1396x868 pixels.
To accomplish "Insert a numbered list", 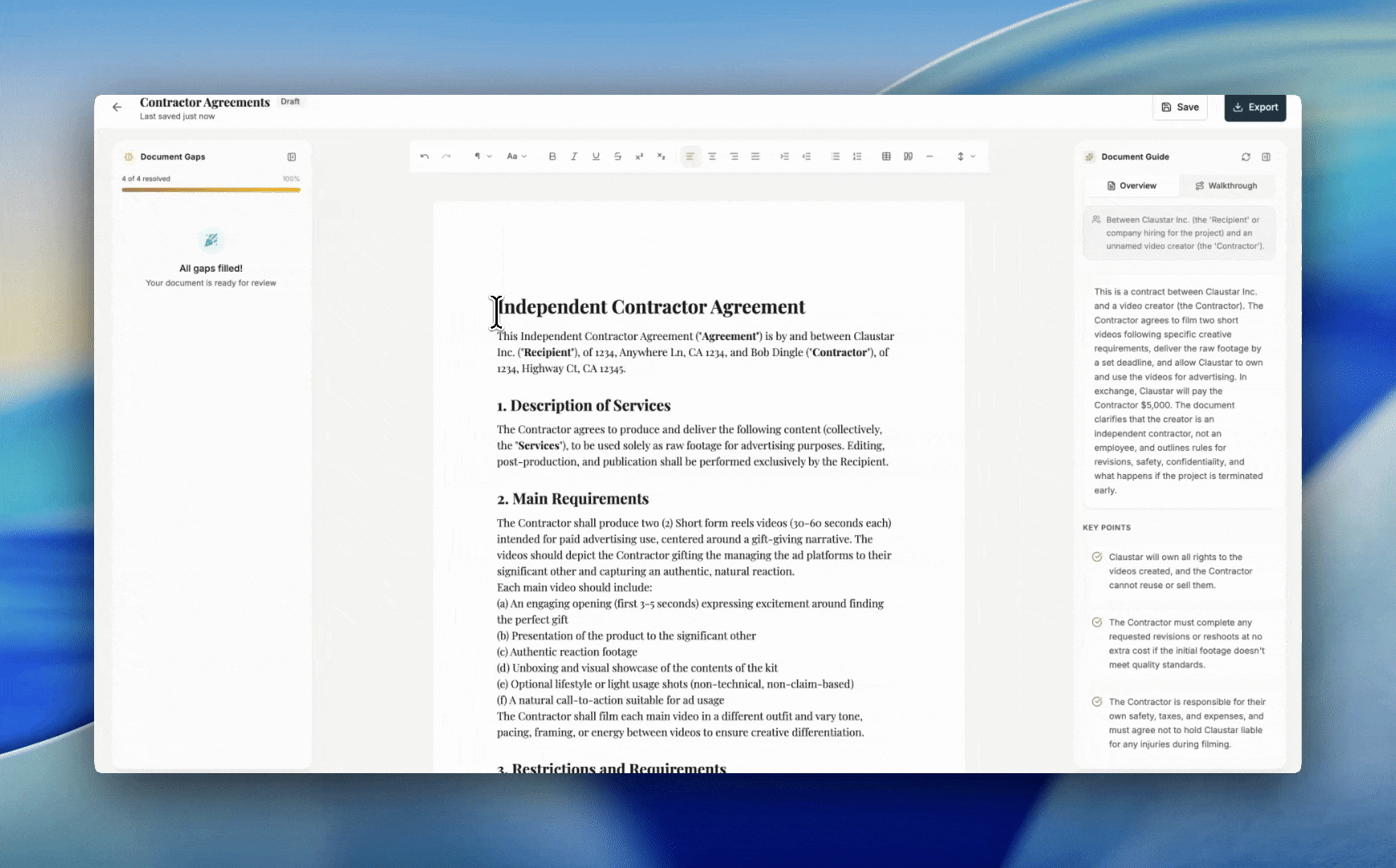I will coord(857,157).
